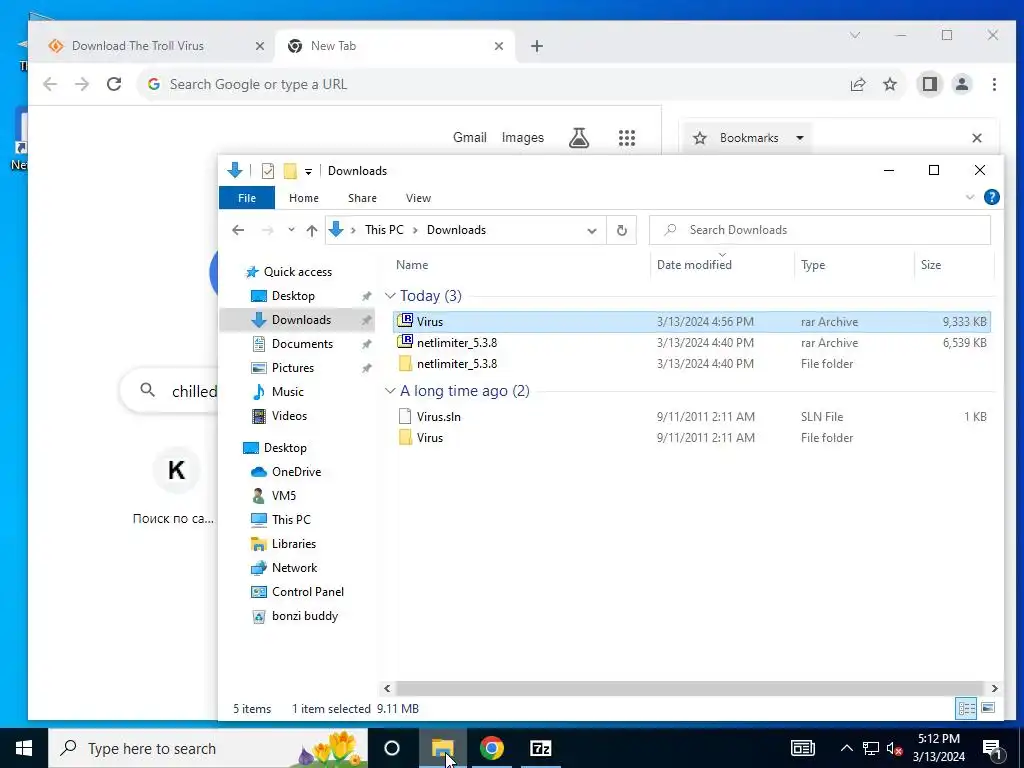The height and width of the screenshot is (768, 1024).
Task: Refresh the Downloads folder
Action: point(622,231)
